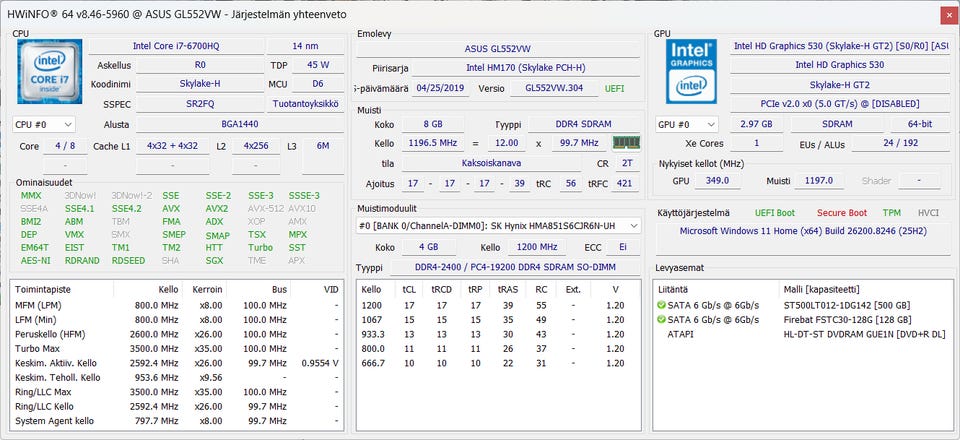Image resolution: width=960 pixels, height=440 pixels.
Task: Click the HVCI status label
Action: (x=928, y=213)
